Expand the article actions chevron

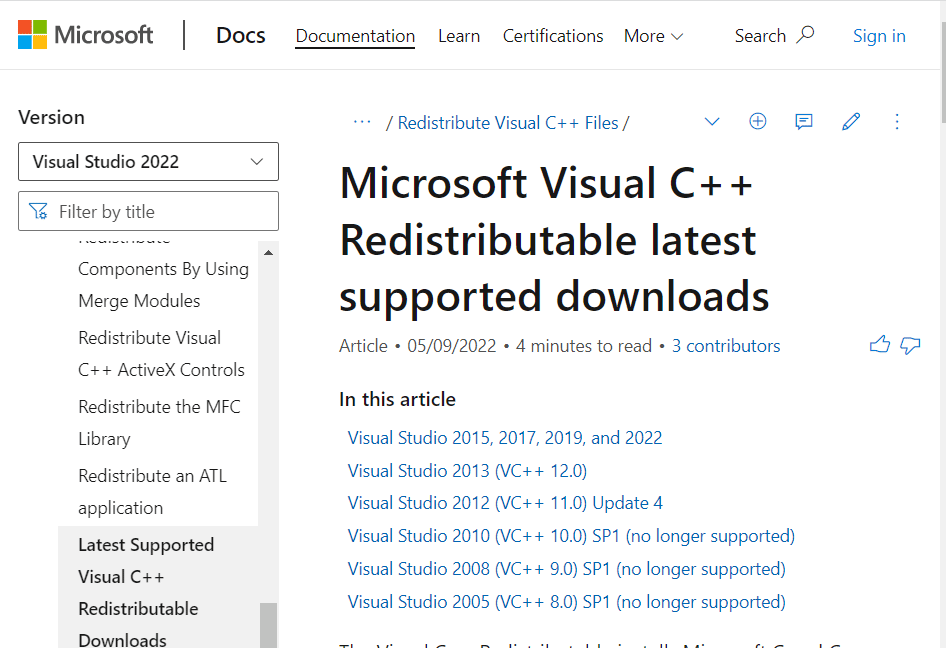(x=712, y=122)
